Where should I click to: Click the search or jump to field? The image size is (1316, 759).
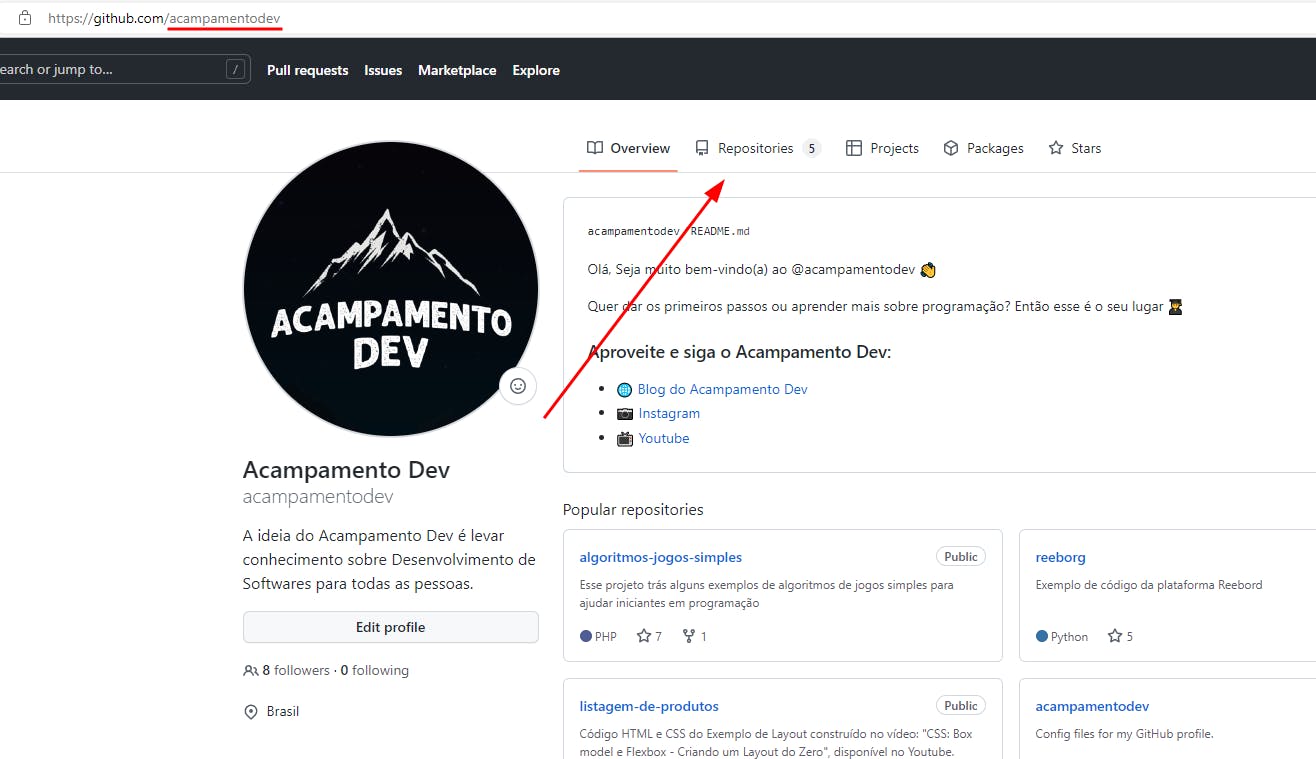pos(123,69)
